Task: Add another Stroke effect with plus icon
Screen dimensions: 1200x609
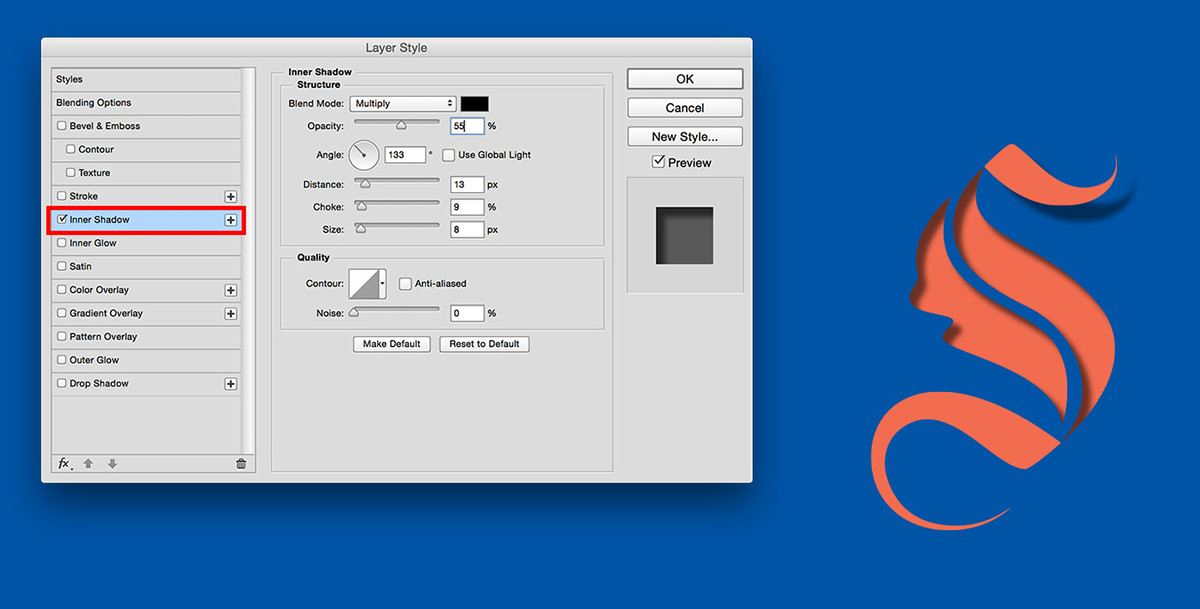Action: pyautogui.click(x=230, y=197)
